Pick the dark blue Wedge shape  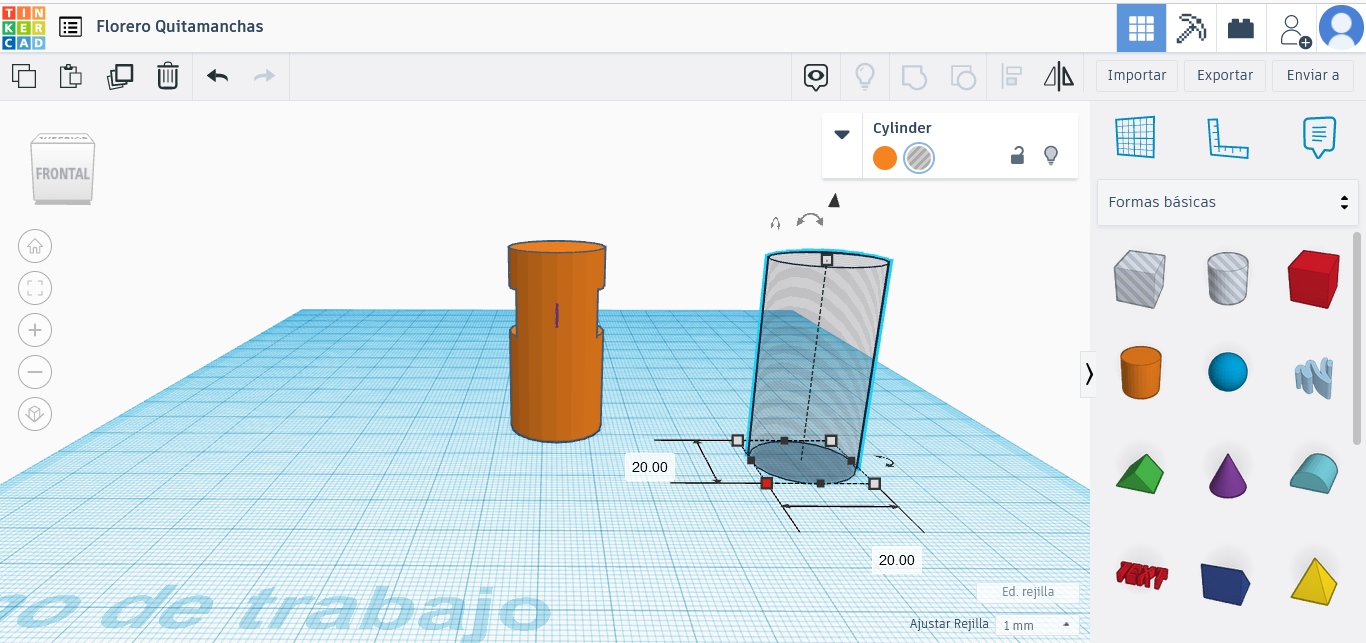point(1228,582)
